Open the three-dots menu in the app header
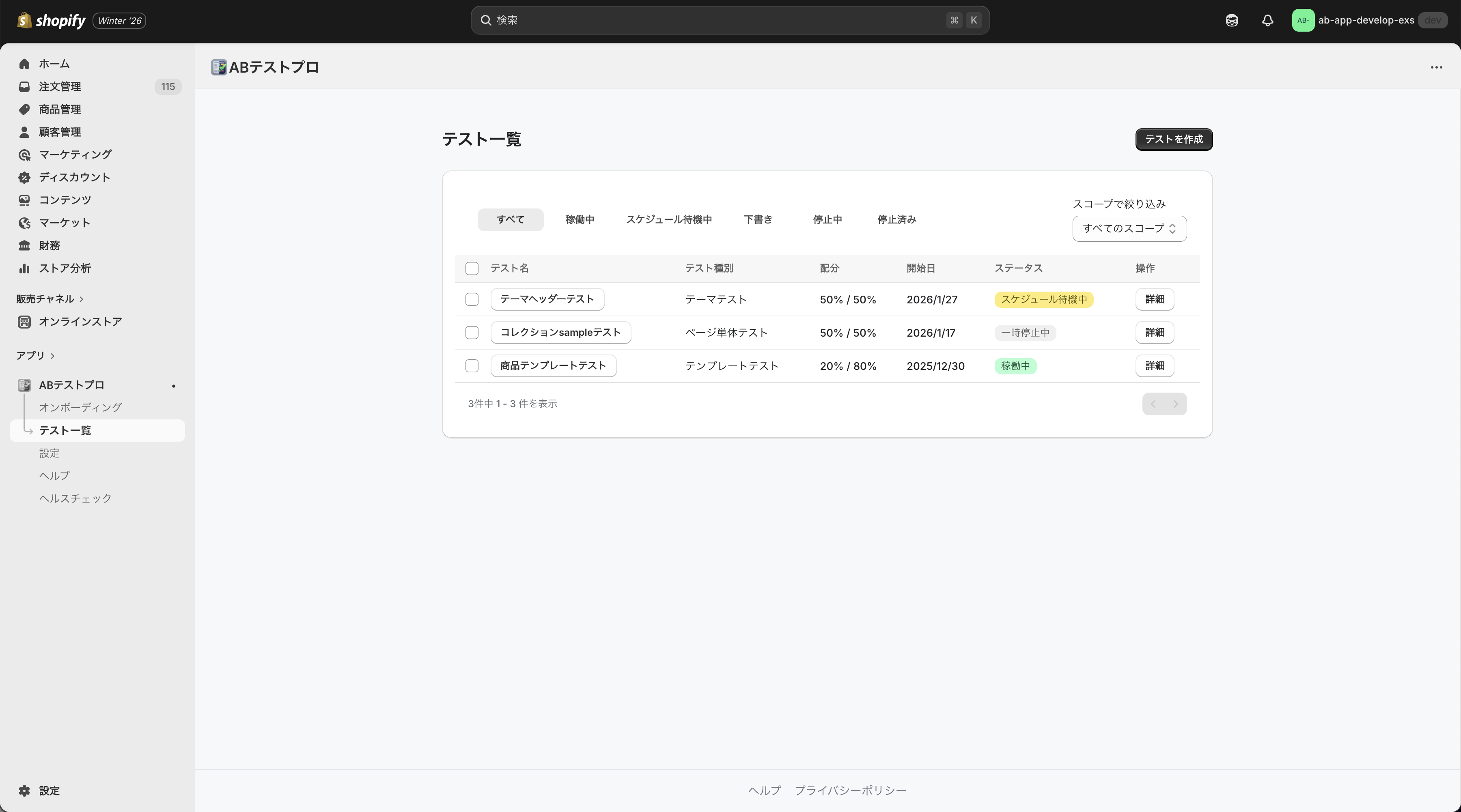 pos(1436,67)
